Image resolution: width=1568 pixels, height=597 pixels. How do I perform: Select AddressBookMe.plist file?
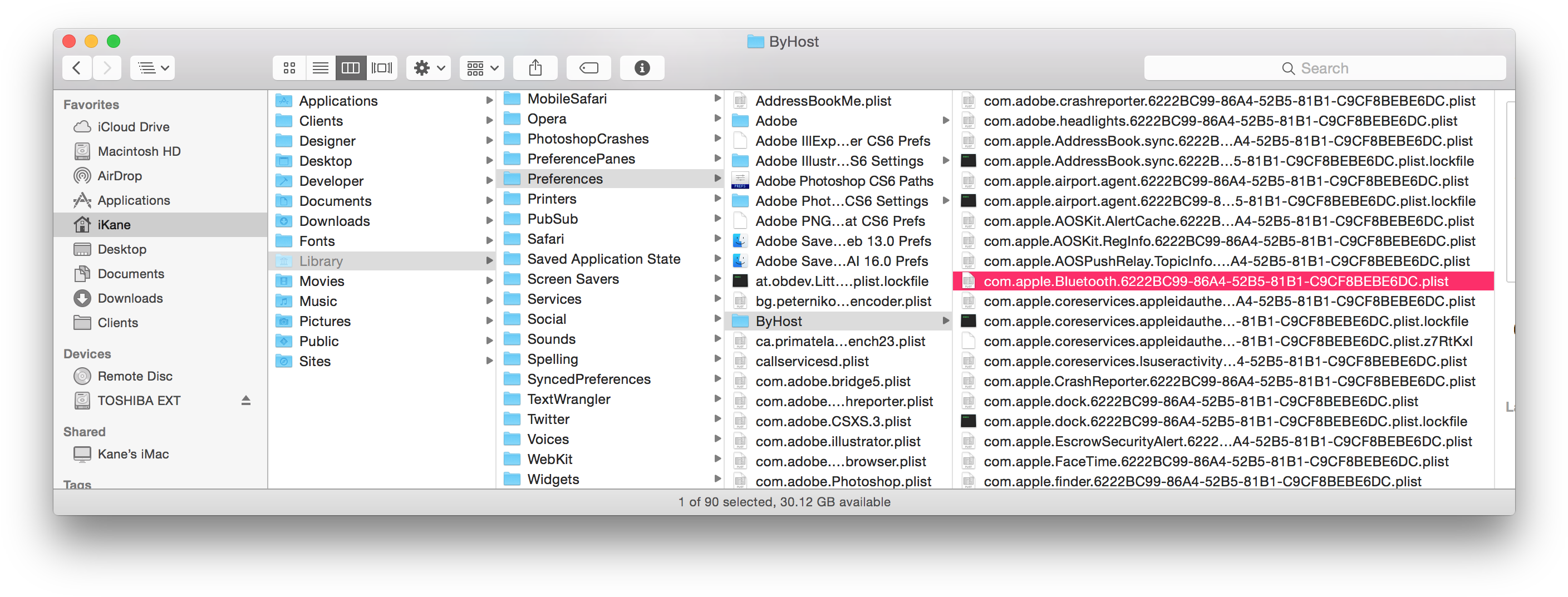coord(839,100)
